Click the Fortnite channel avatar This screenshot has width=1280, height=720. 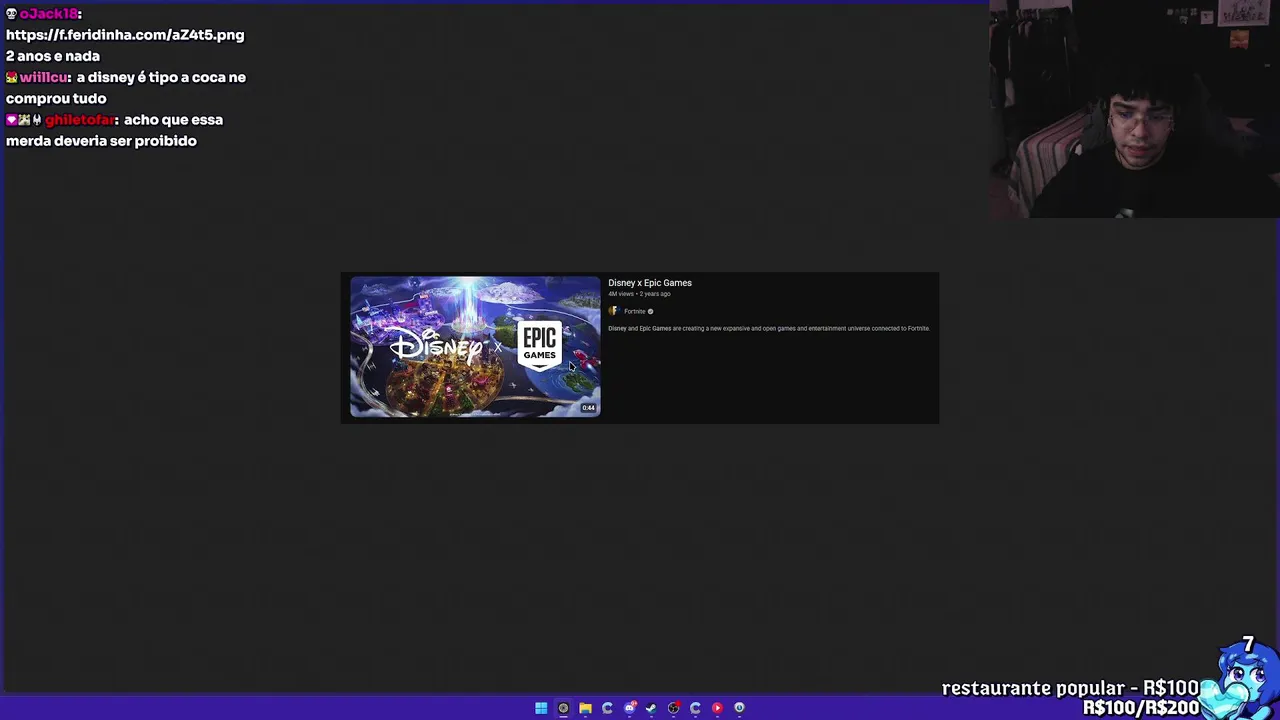pyautogui.click(x=613, y=311)
